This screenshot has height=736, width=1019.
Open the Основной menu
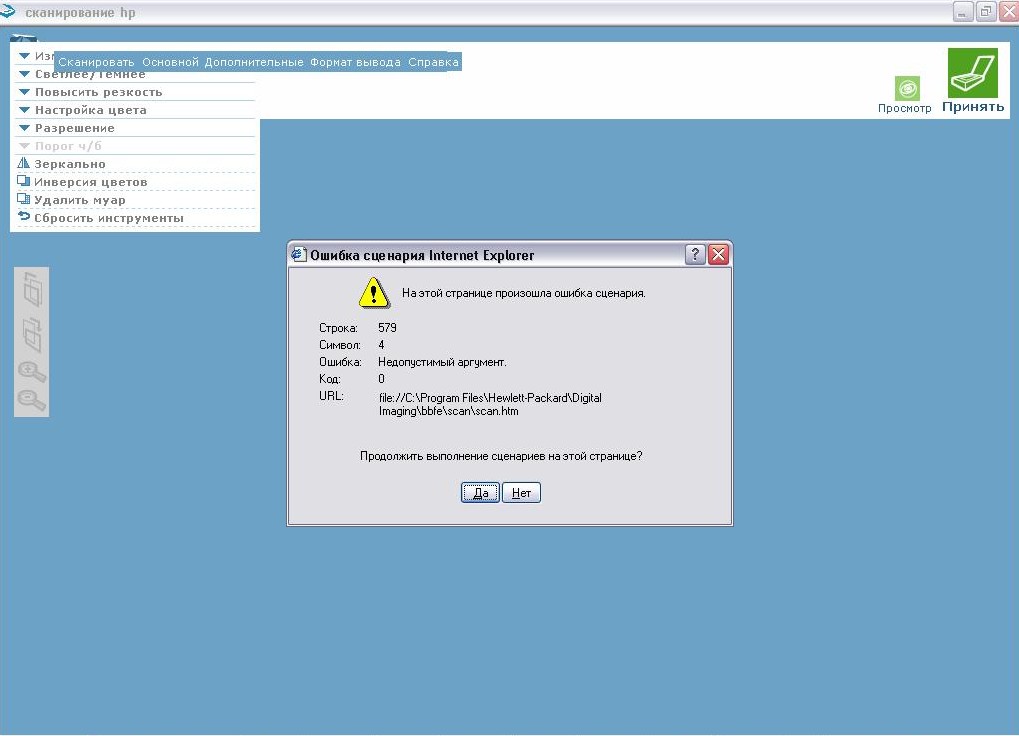[170, 62]
